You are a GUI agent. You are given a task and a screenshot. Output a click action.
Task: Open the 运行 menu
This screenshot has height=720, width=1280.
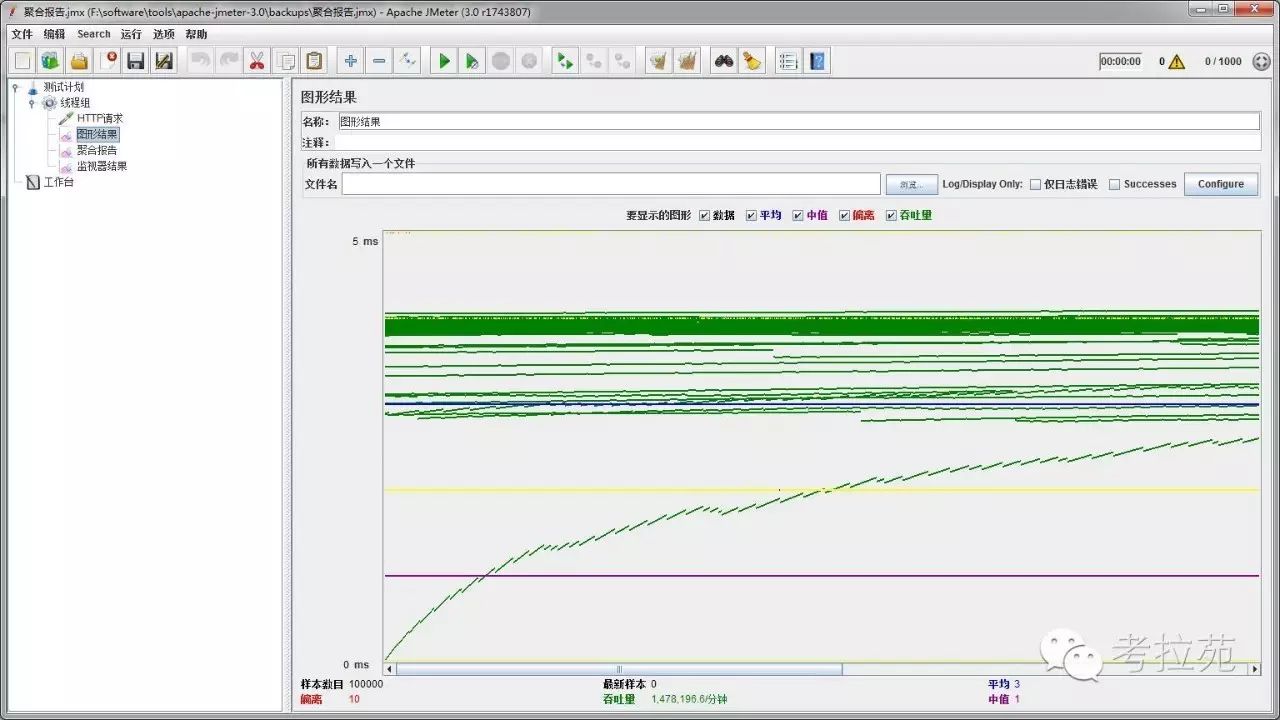pyautogui.click(x=131, y=34)
